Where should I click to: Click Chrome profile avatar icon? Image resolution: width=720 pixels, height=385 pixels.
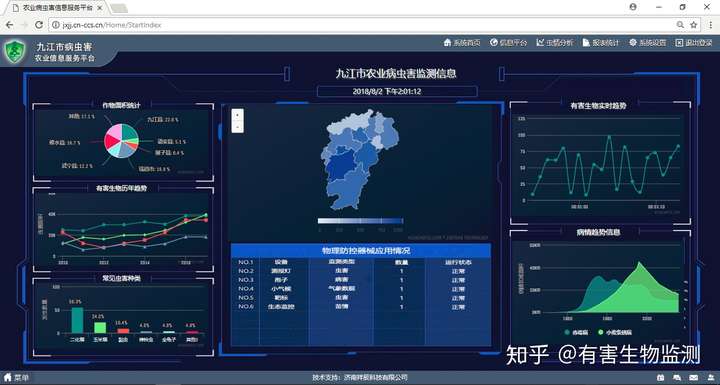coord(633,7)
